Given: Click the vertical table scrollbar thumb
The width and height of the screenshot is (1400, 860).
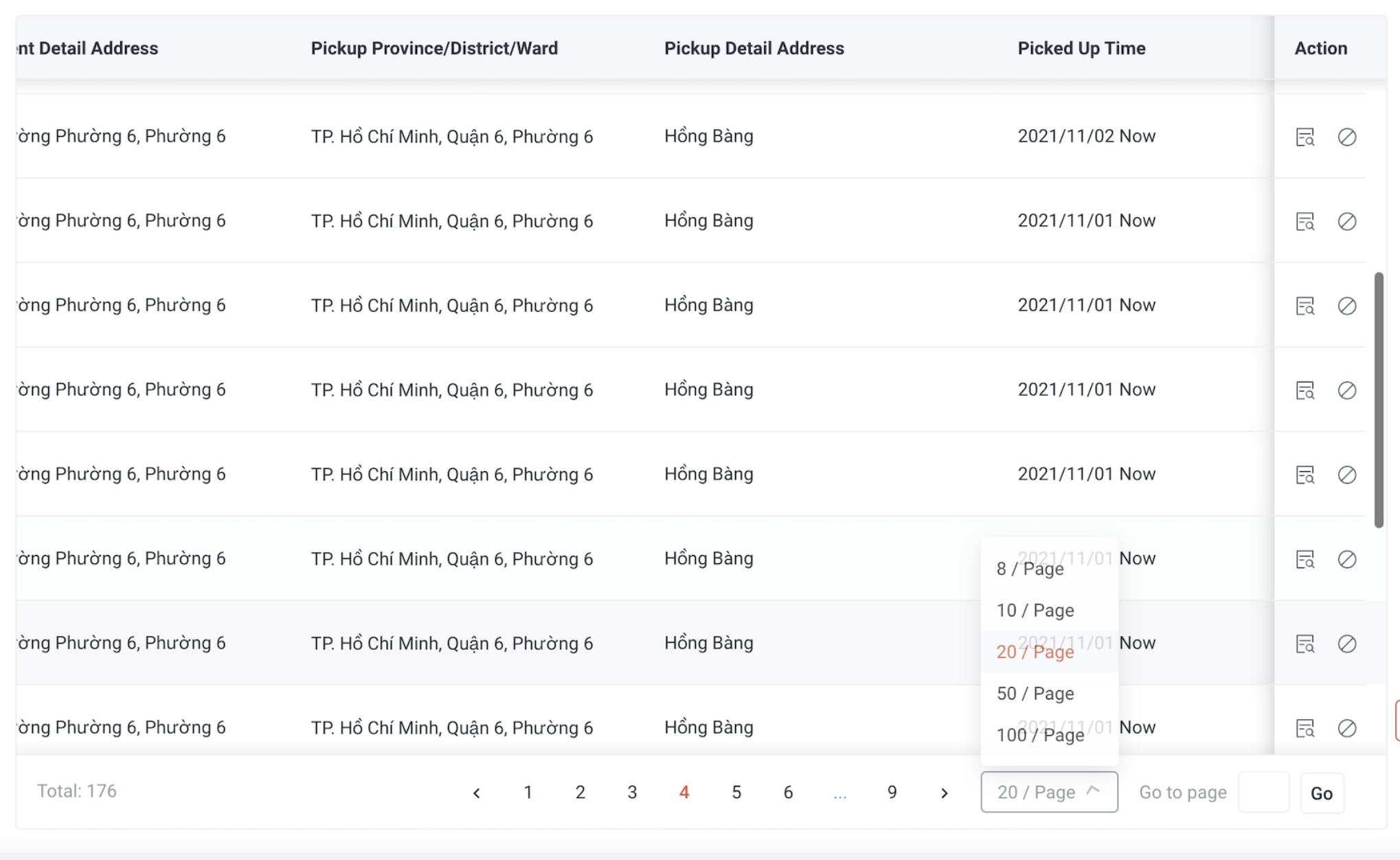Looking at the screenshot, I should coord(1378,400).
